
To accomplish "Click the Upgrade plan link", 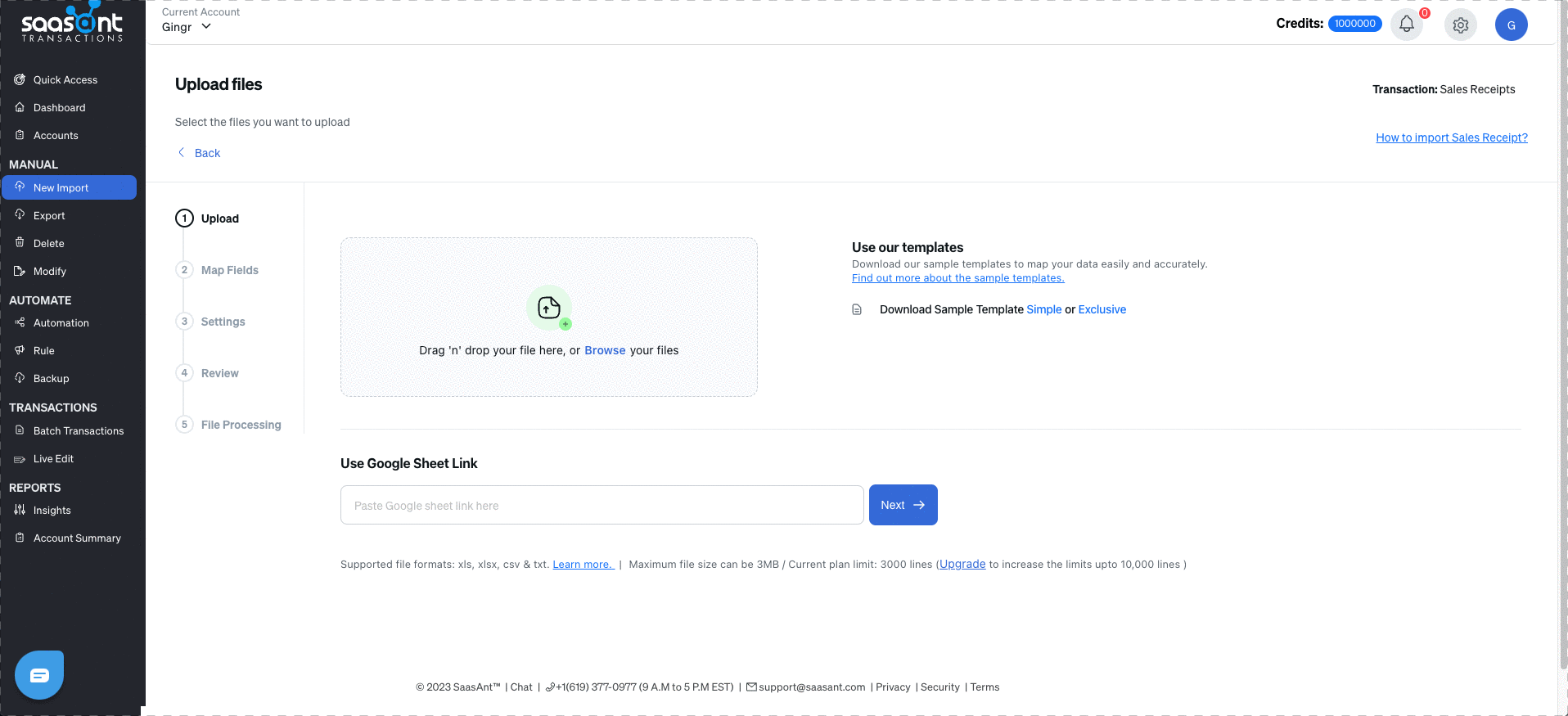I will pyautogui.click(x=962, y=564).
